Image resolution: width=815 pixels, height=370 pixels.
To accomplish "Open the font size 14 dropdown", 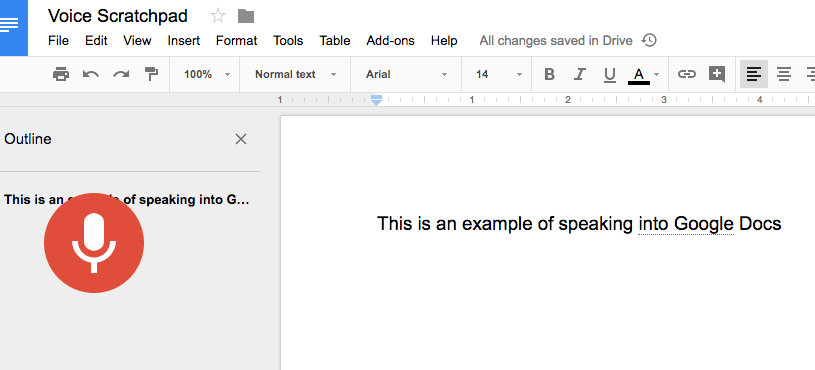I will 498,74.
